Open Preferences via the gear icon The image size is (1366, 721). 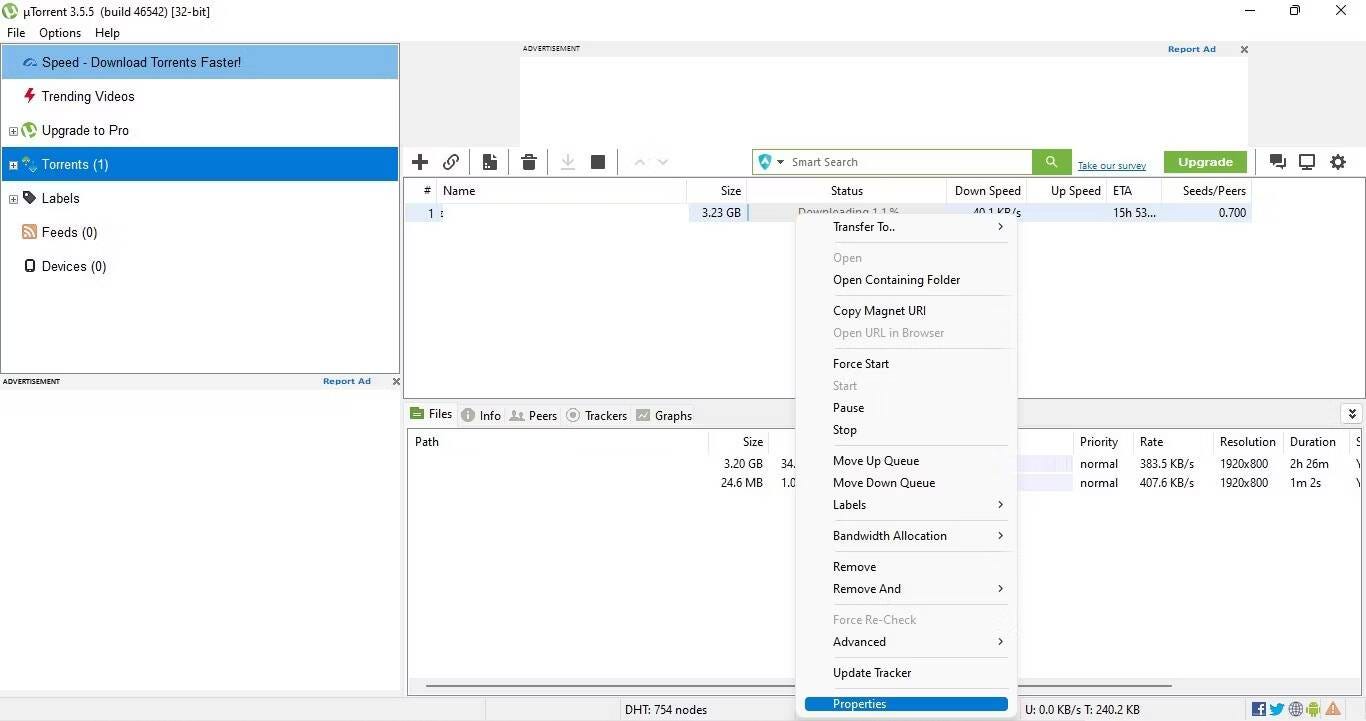(1338, 162)
